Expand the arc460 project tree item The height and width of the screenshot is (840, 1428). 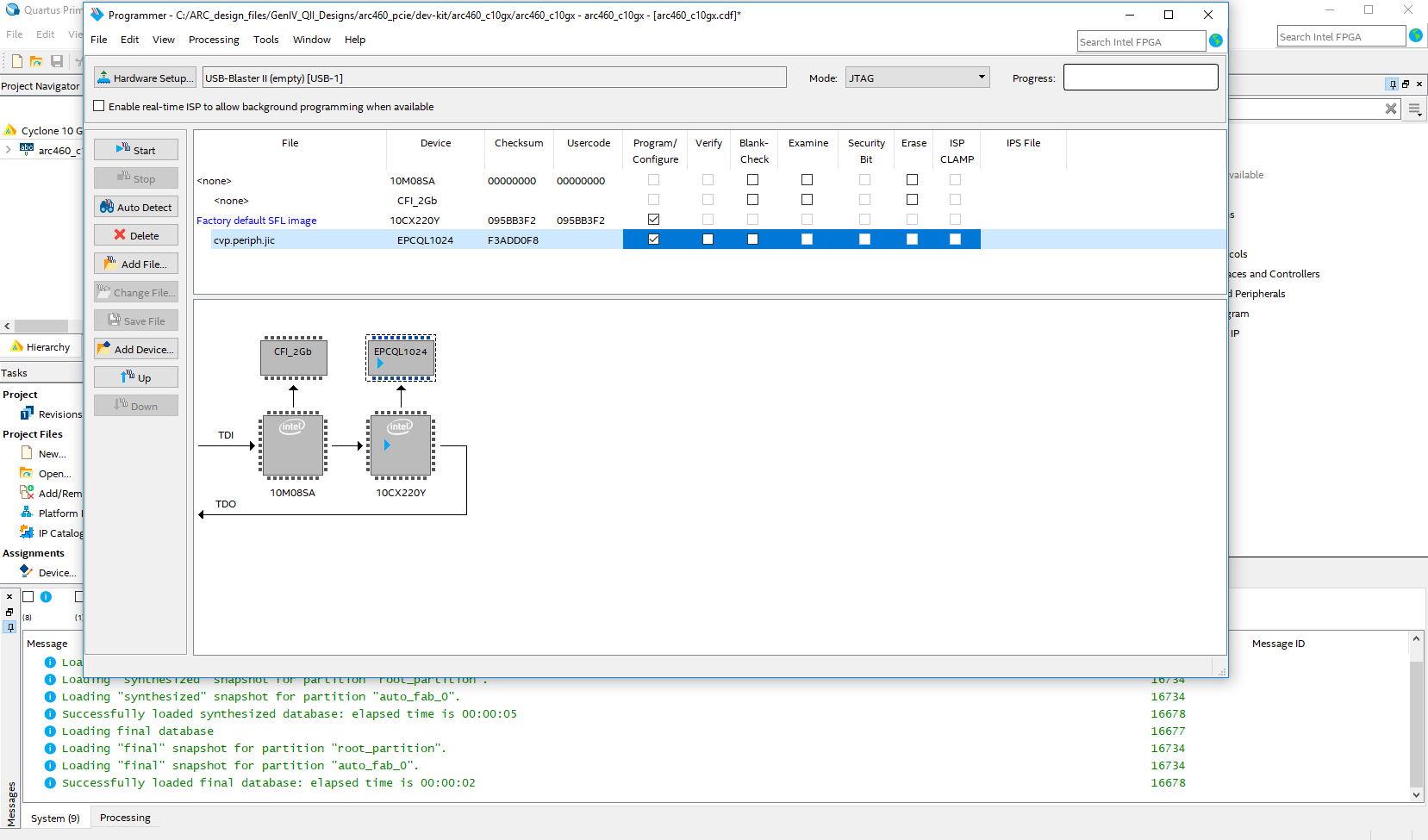8,150
